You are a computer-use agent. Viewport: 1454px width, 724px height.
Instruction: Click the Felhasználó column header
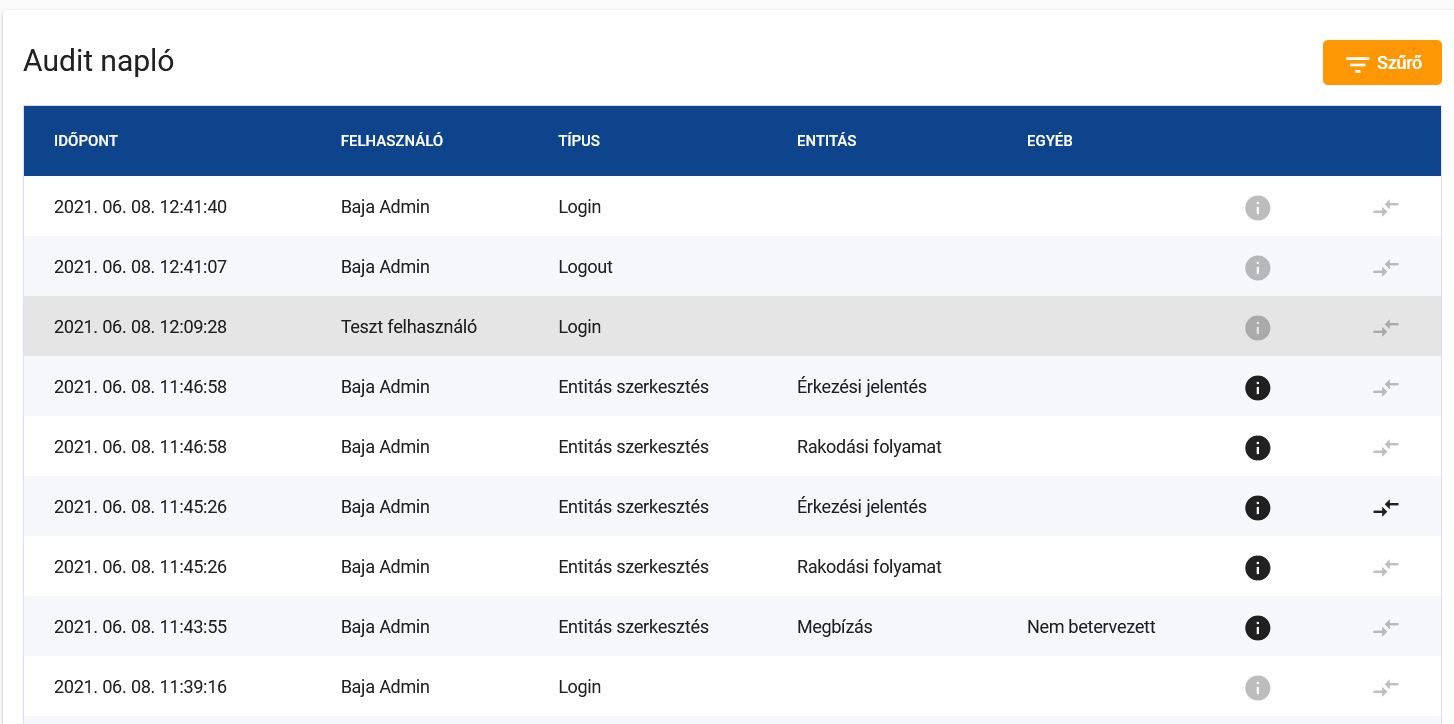(391, 141)
